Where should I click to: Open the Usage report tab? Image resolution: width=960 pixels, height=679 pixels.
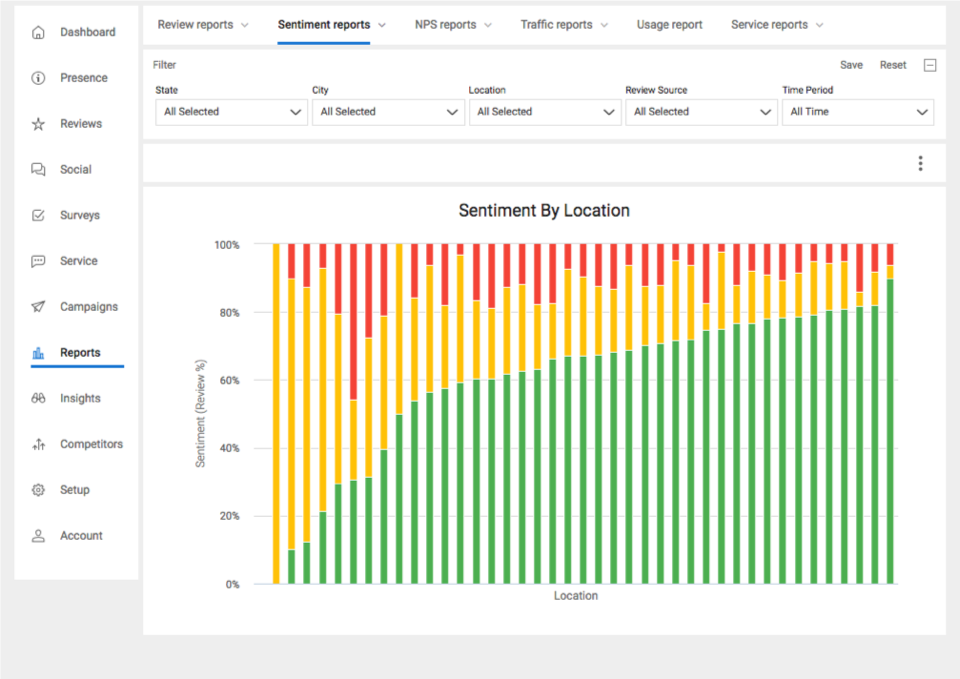[x=669, y=25]
